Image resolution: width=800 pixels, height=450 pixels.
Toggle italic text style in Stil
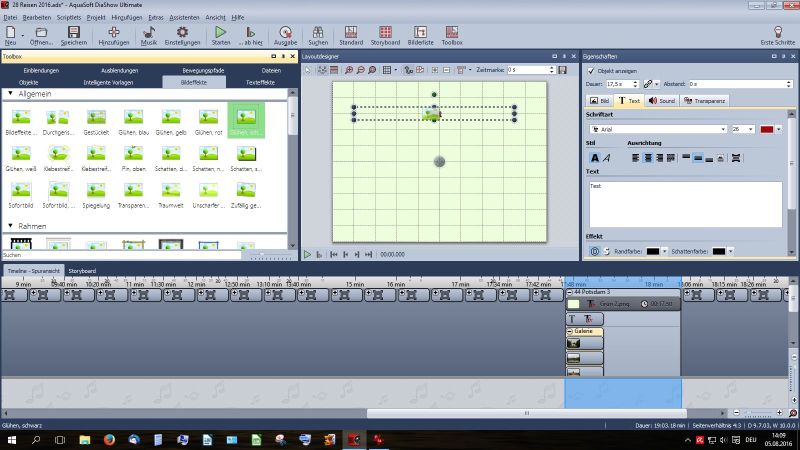point(607,158)
